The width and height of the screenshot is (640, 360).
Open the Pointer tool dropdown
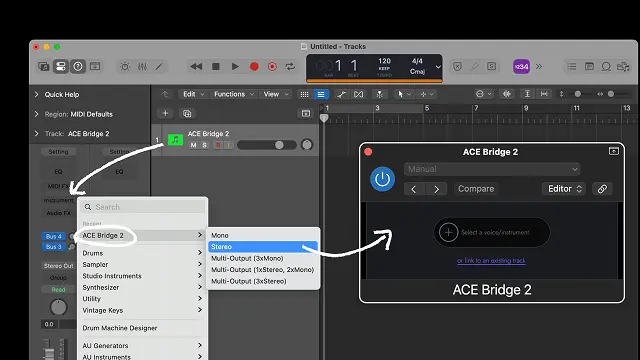[x=404, y=94]
